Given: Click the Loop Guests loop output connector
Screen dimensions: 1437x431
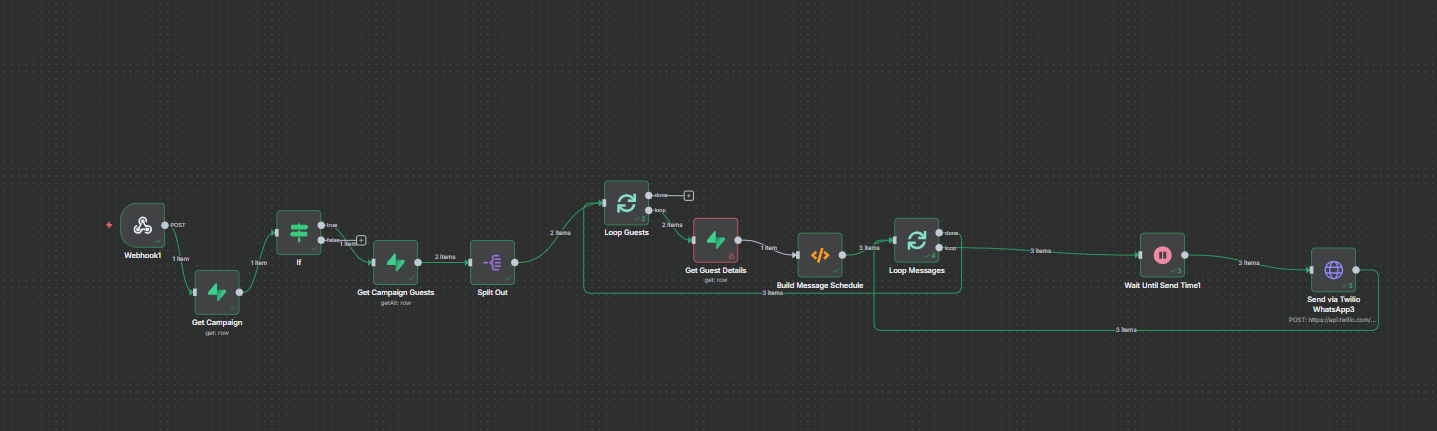Looking at the screenshot, I should [650, 210].
